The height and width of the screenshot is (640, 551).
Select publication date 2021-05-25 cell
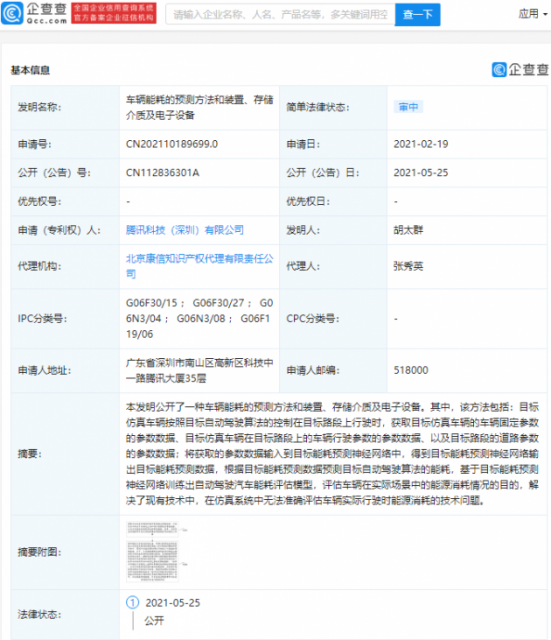pyautogui.click(x=421, y=173)
